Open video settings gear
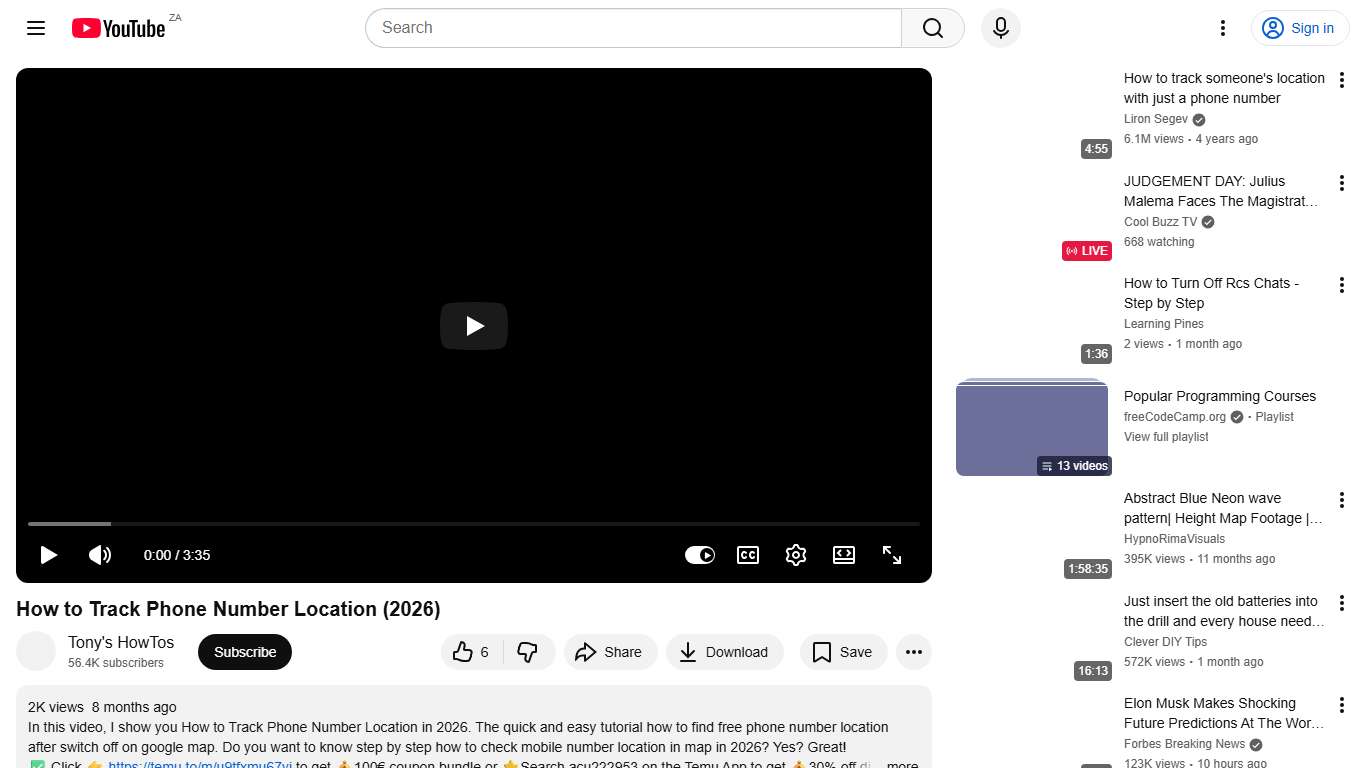 796,555
